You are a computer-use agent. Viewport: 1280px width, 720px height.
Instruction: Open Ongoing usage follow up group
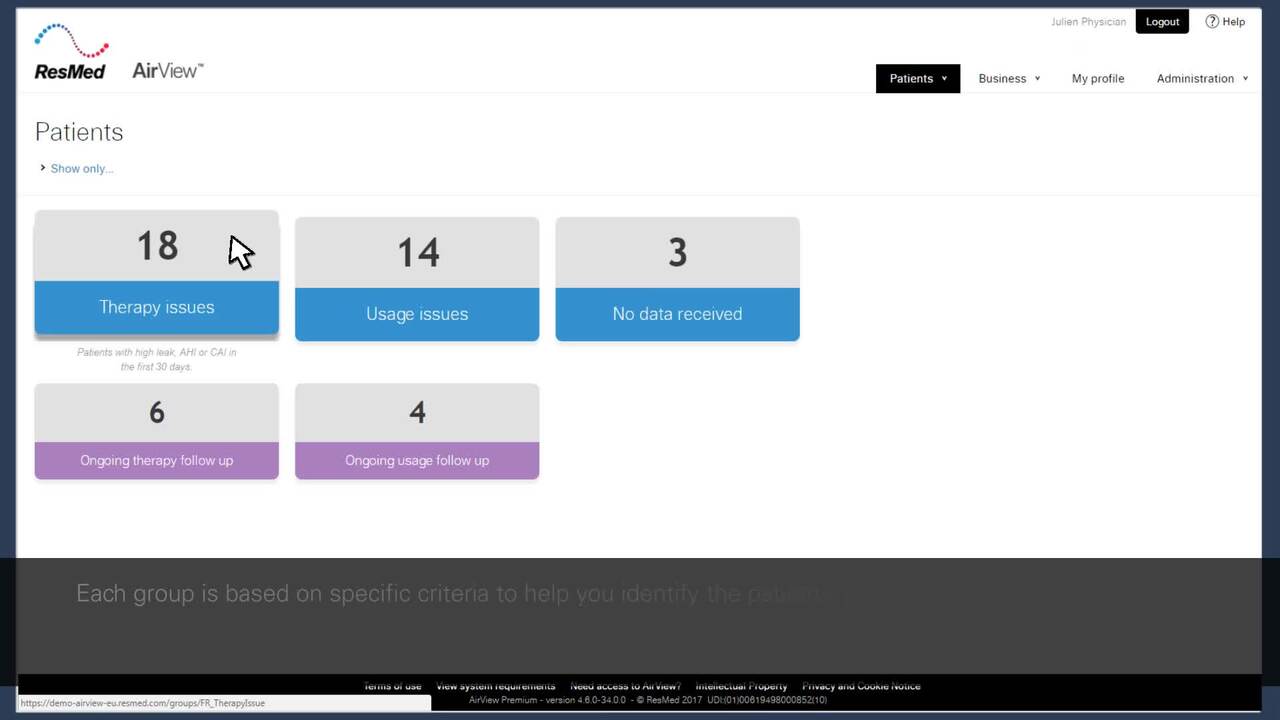(417, 431)
